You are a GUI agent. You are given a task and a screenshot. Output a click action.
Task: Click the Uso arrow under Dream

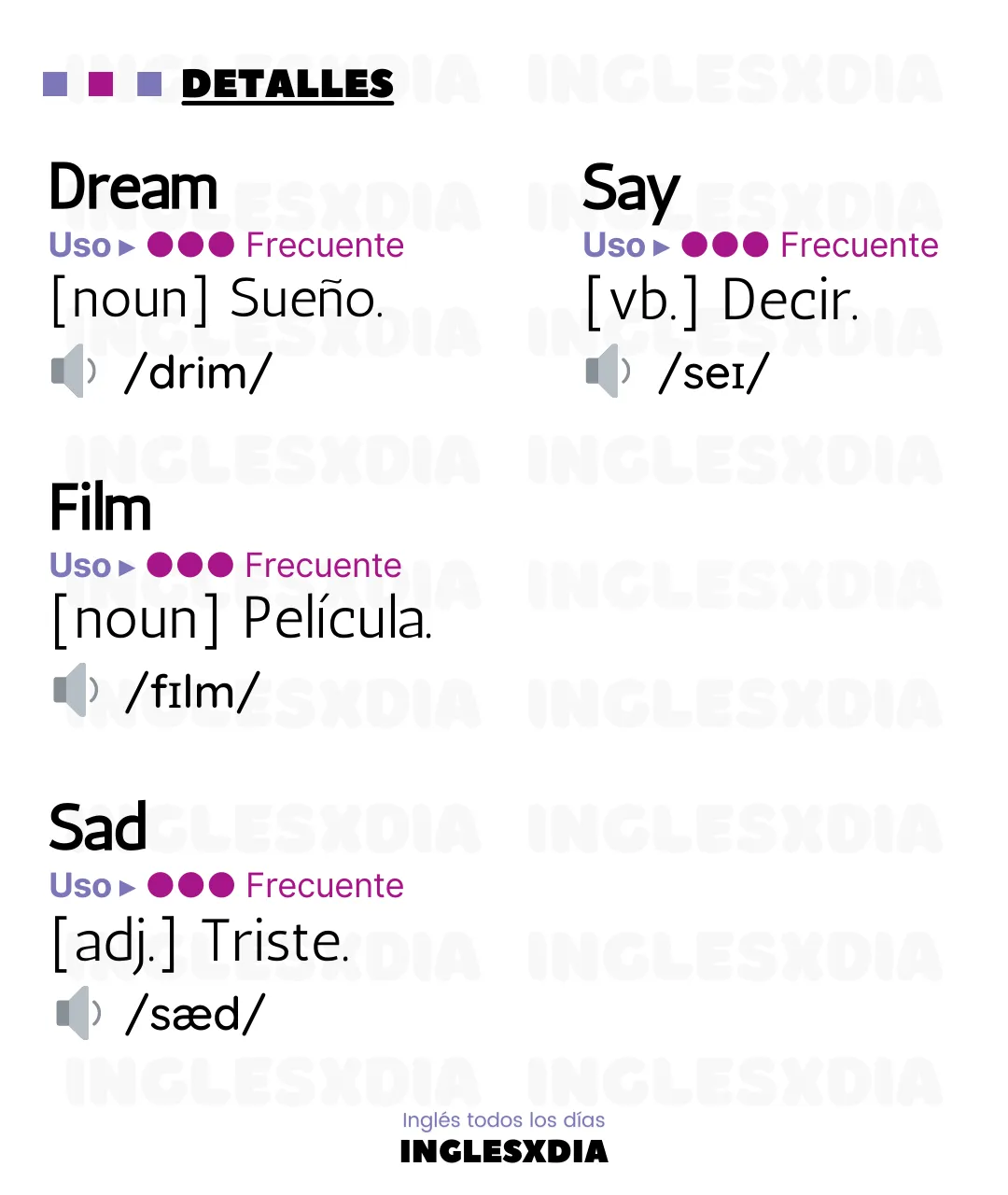tap(128, 248)
